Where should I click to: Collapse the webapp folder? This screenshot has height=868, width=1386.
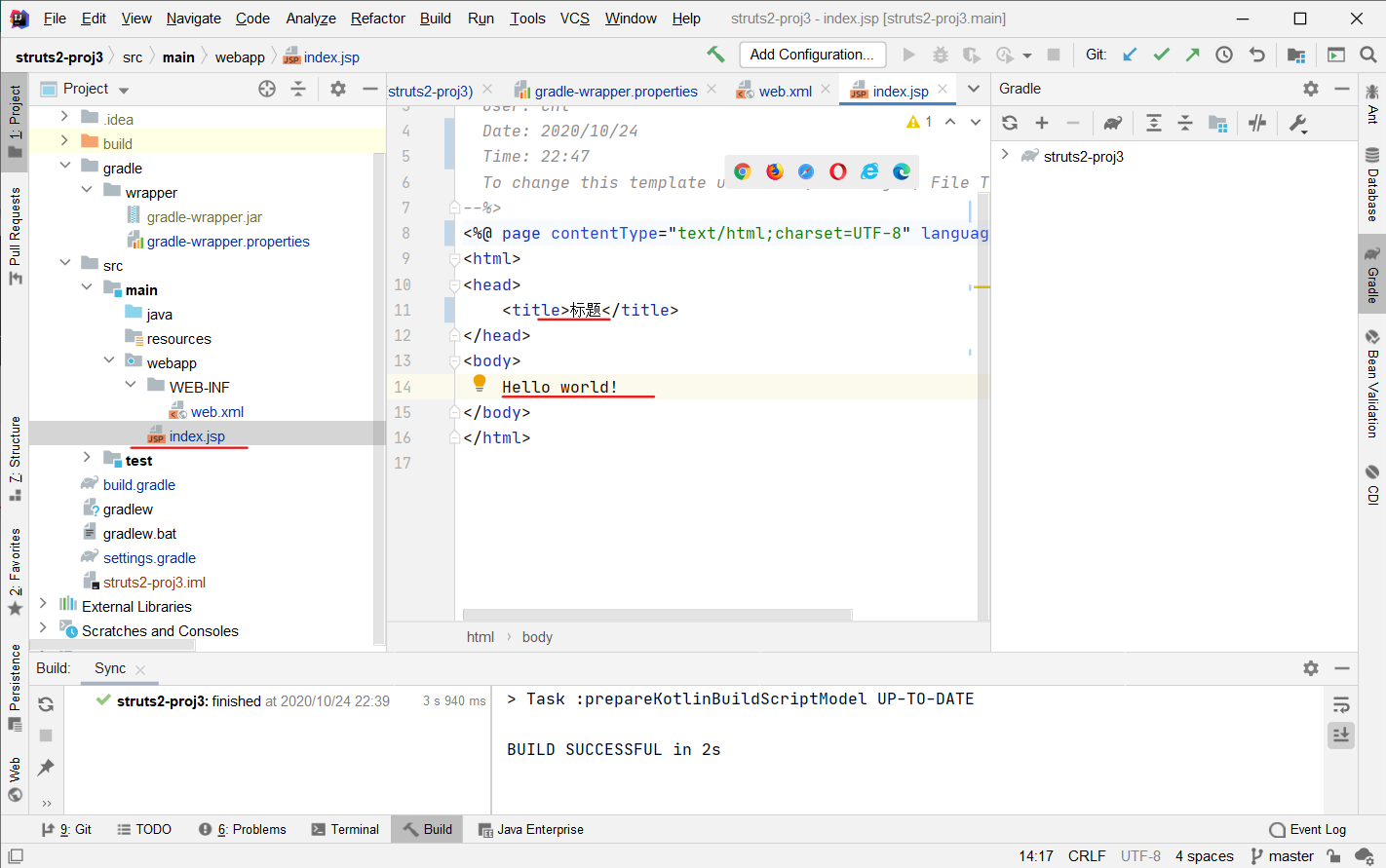point(108,359)
